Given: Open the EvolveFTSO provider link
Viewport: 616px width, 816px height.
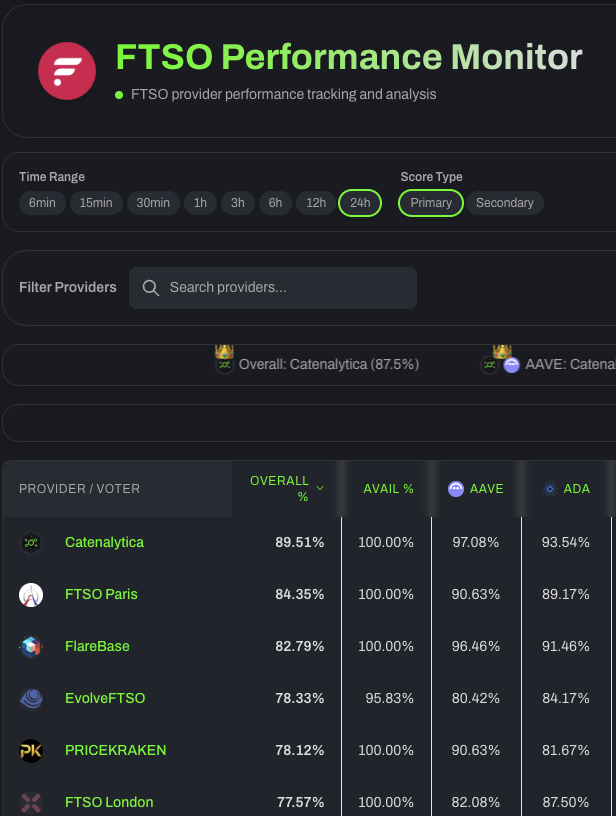Looking at the screenshot, I should click(105, 698).
